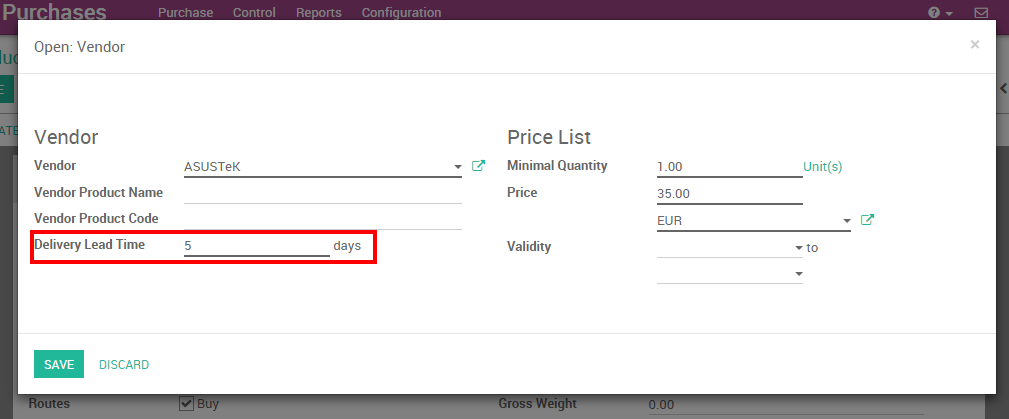Click the Discard button
This screenshot has height=419, width=1009.
pyautogui.click(x=124, y=365)
